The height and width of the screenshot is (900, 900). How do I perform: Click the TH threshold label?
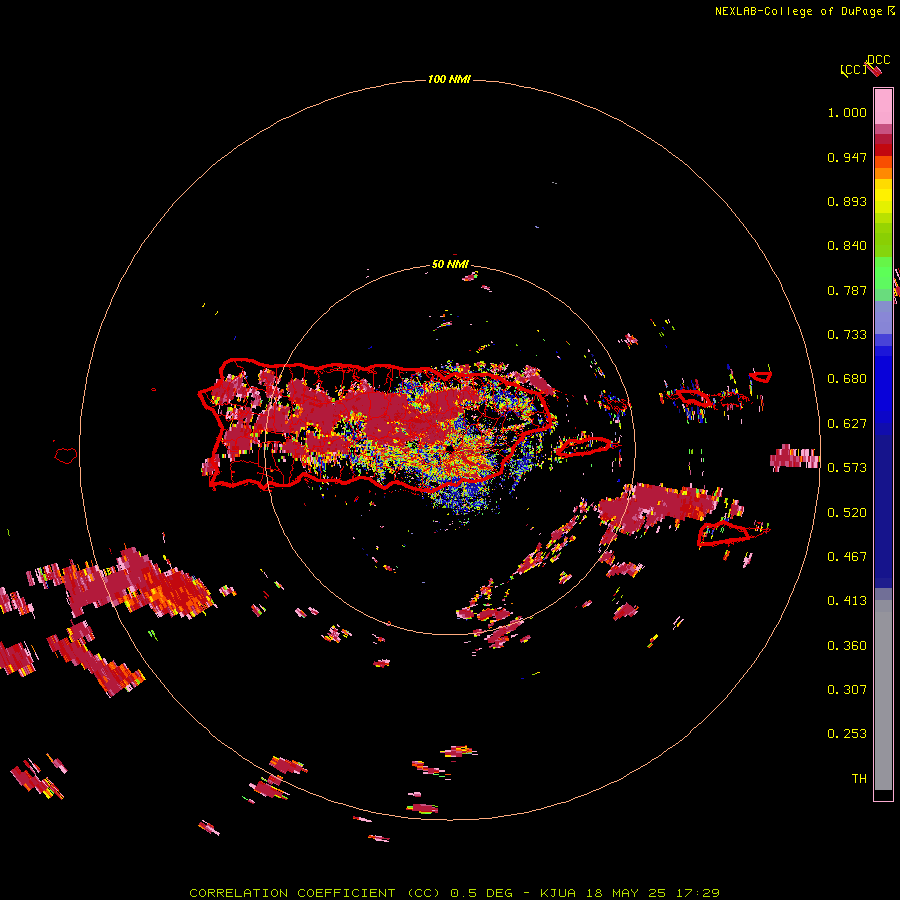click(x=859, y=779)
